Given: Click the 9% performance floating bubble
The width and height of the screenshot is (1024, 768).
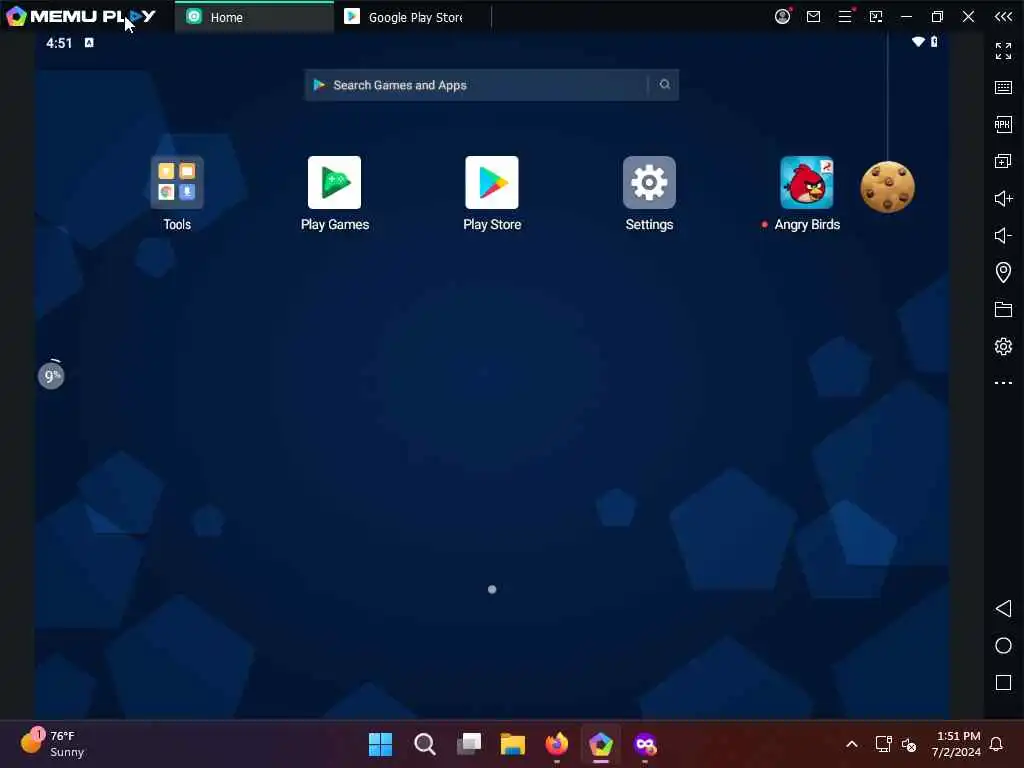Looking at the screenshot, I should pos(51,376).
